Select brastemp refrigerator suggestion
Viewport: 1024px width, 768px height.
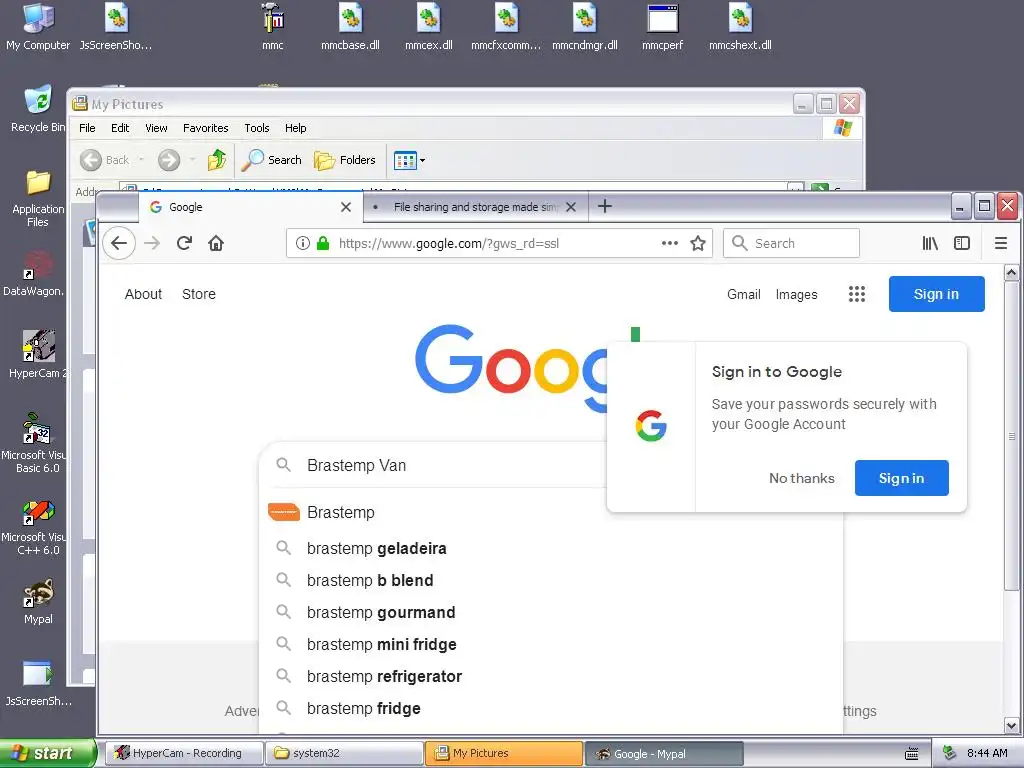[x=551, y=676]
